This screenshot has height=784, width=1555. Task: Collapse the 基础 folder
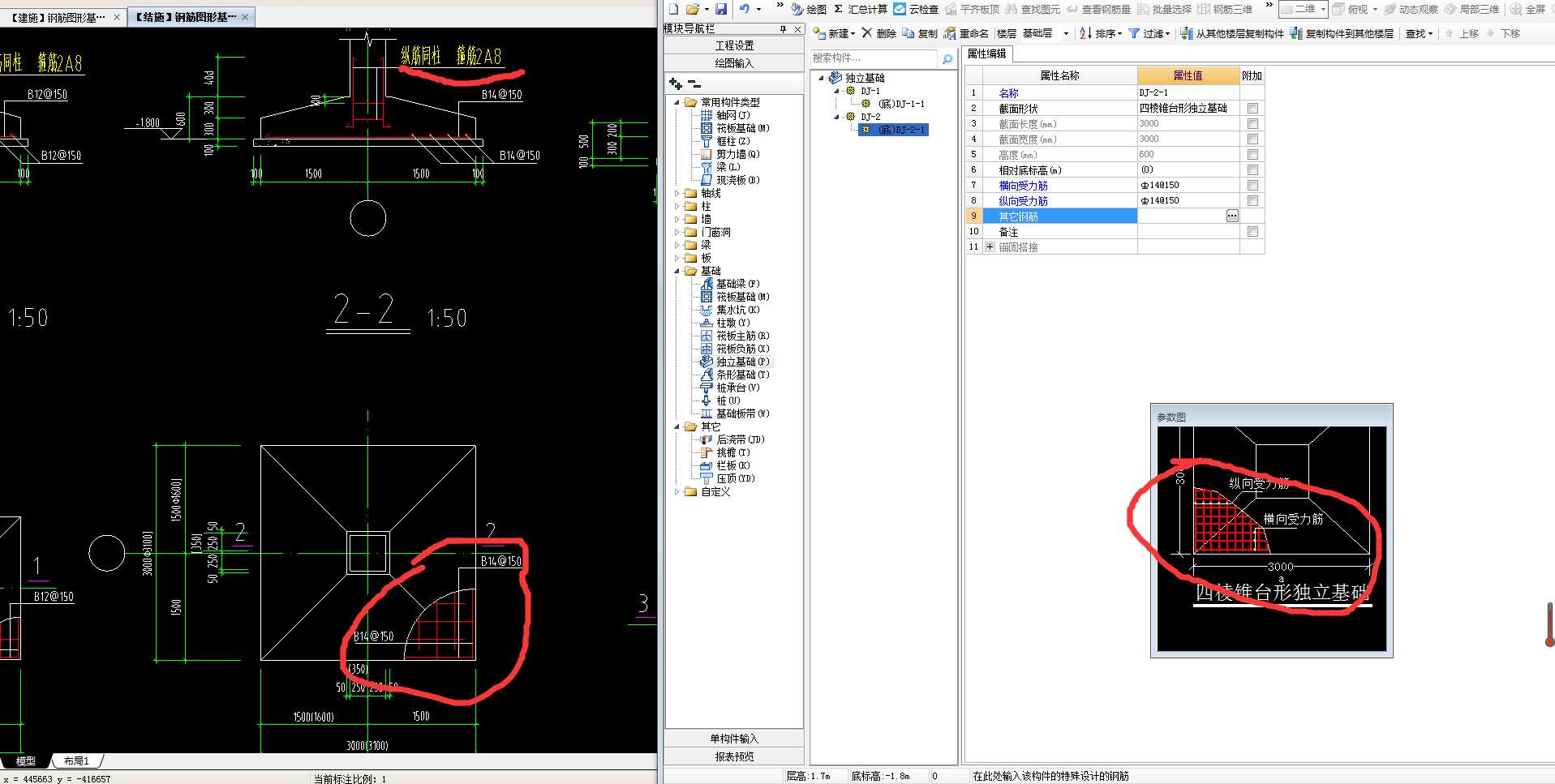click(x=677, y=271)
